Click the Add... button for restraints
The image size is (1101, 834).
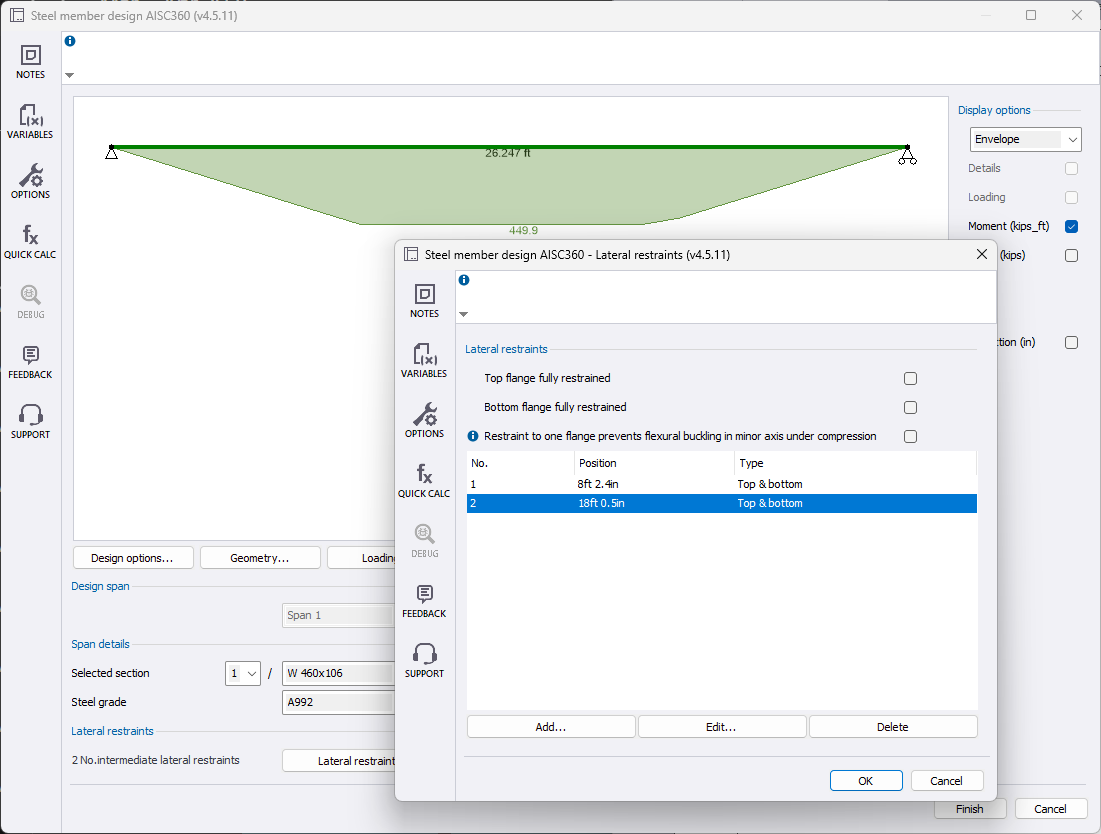pyautogui.click(x=550, y=727)
